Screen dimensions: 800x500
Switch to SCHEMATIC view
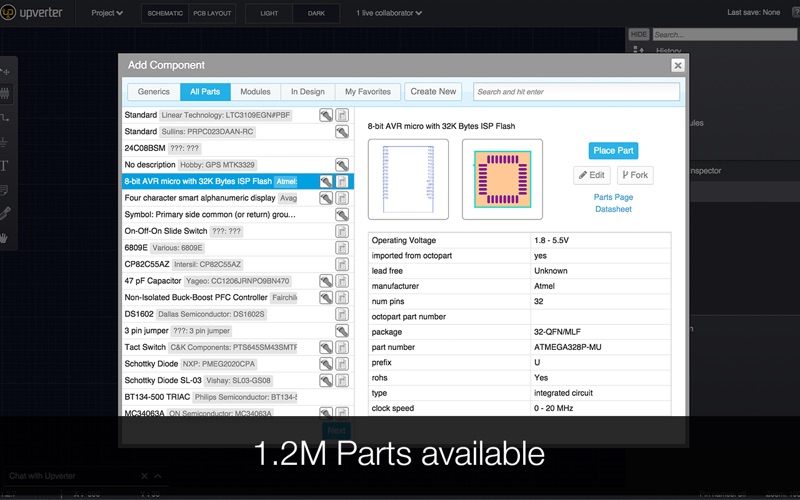pyautogui.click(x=165, y=13)
